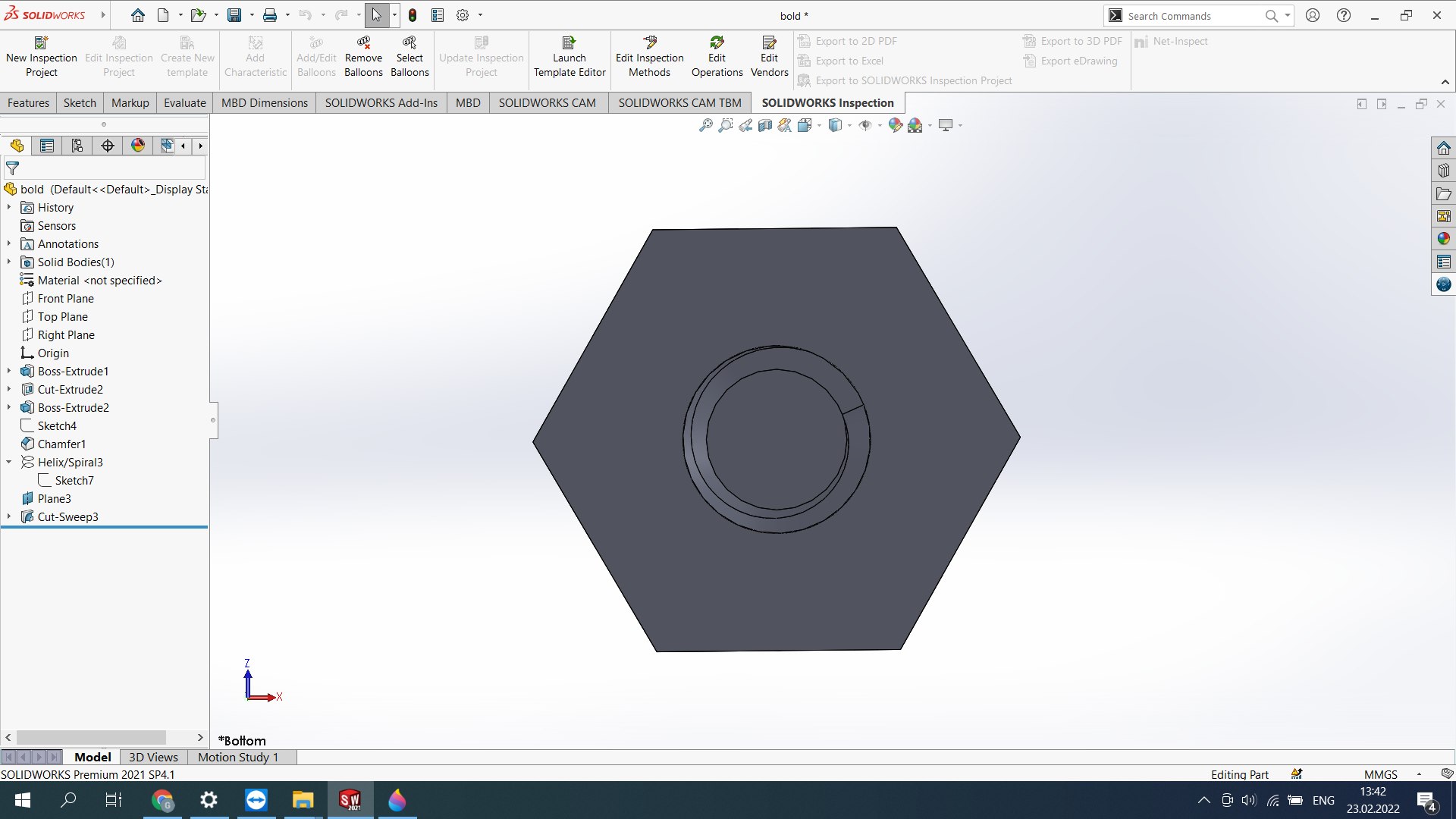Click Edit Appearance in the view toolbar
The height and width of the screenshot is (819, 1456).
pyautogui.click(x=896, y=125)
